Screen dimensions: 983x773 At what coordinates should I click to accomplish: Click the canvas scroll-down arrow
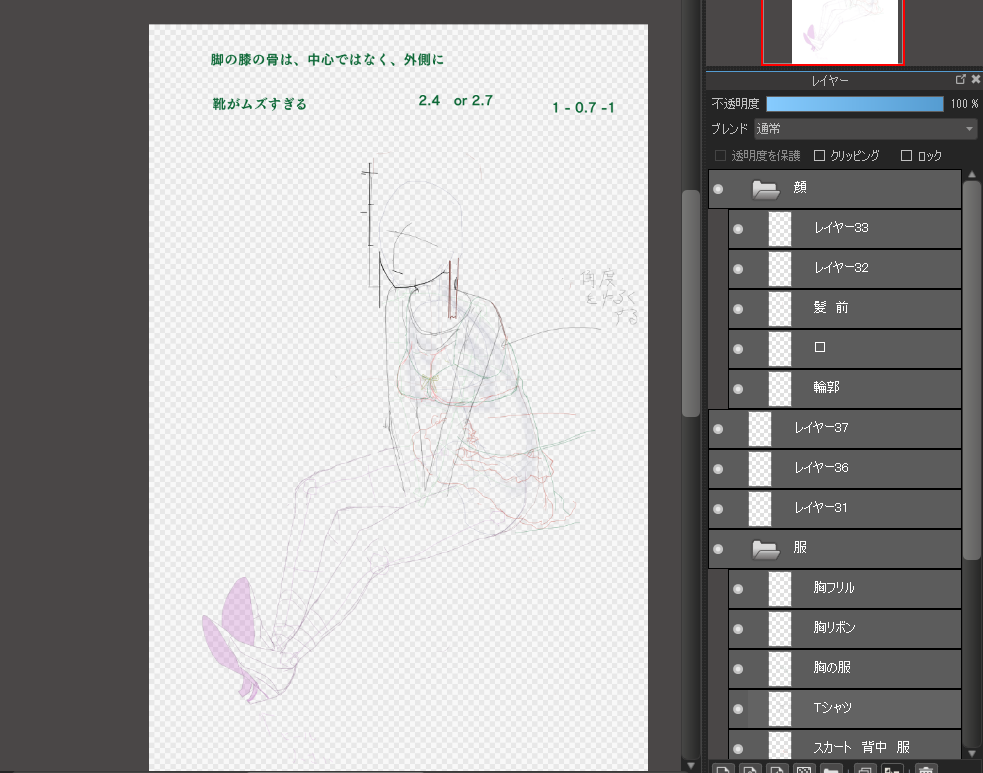coord(690,766)
